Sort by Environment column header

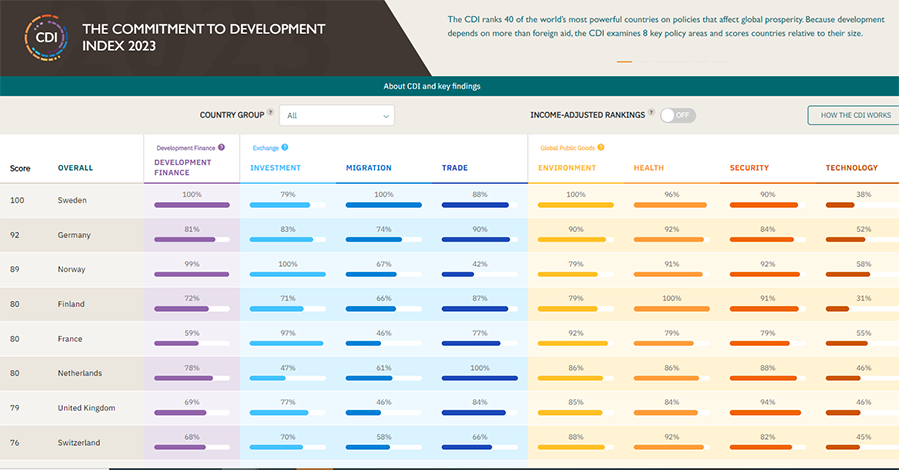pos(567,168)
